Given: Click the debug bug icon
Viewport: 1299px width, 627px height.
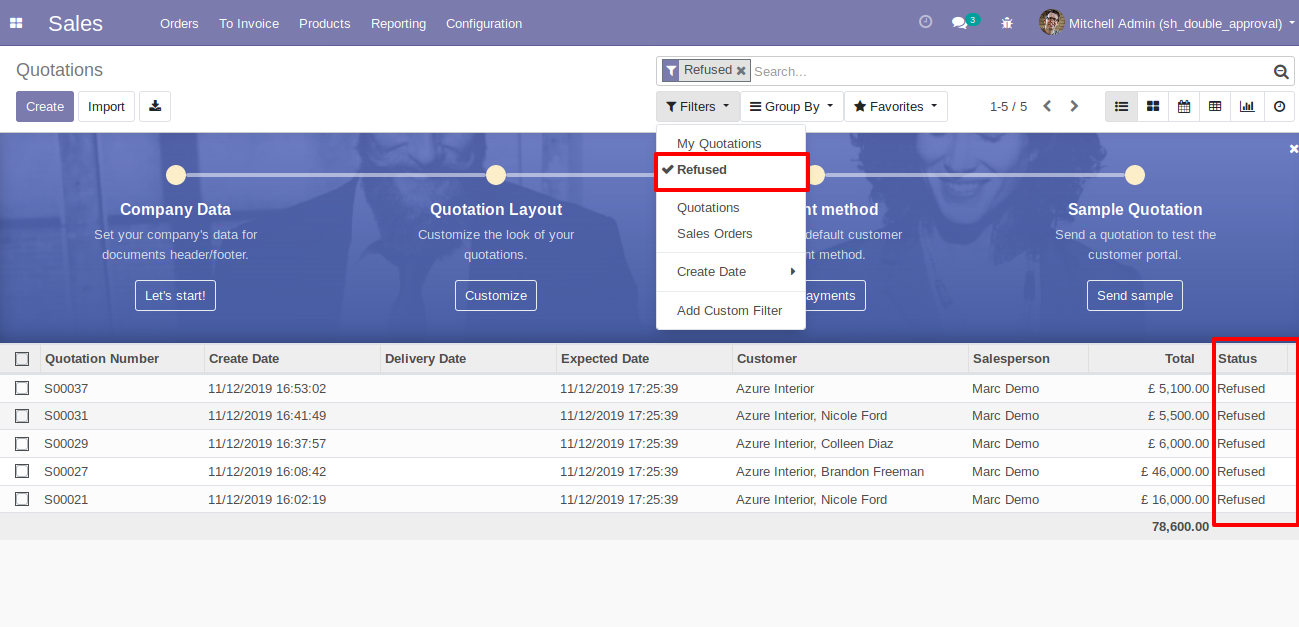Looking at the screenshot, I should click(x=1007, y=23).
